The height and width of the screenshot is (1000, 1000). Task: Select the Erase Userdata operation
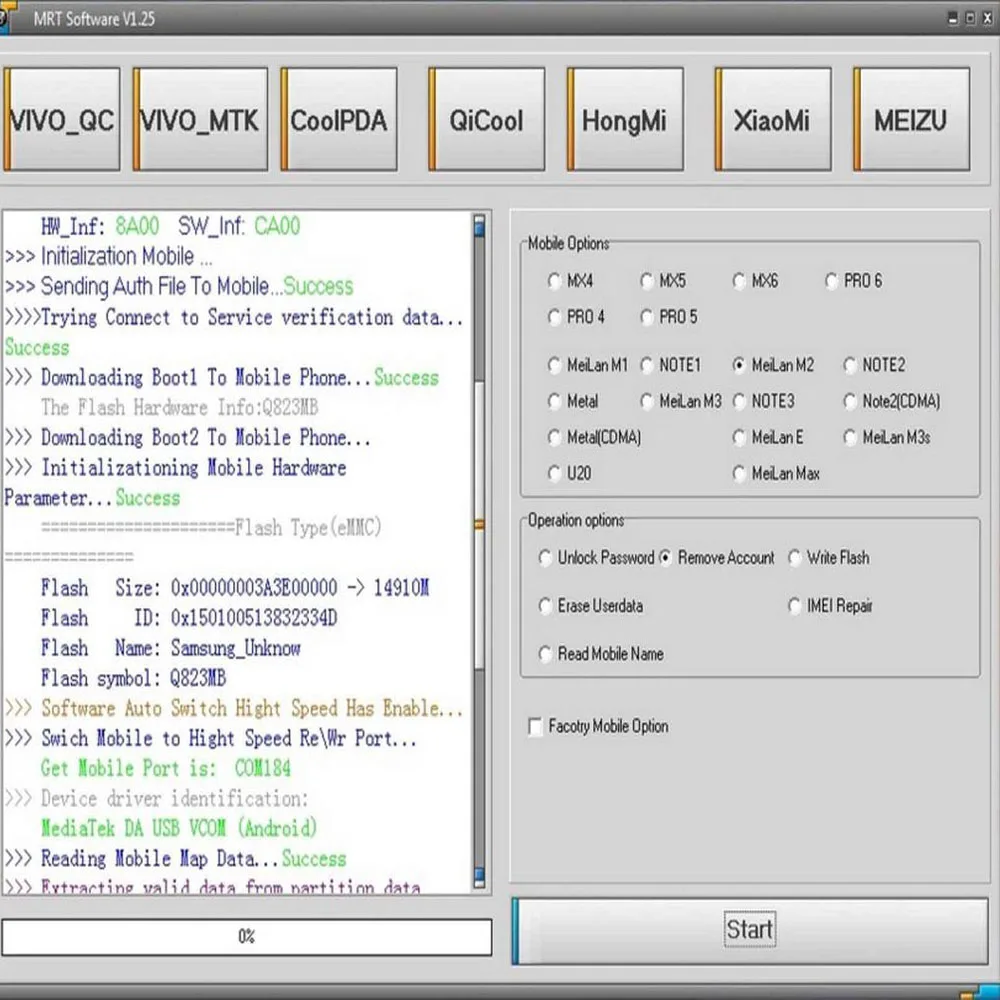pyautogui.click(x=591, y=606)
